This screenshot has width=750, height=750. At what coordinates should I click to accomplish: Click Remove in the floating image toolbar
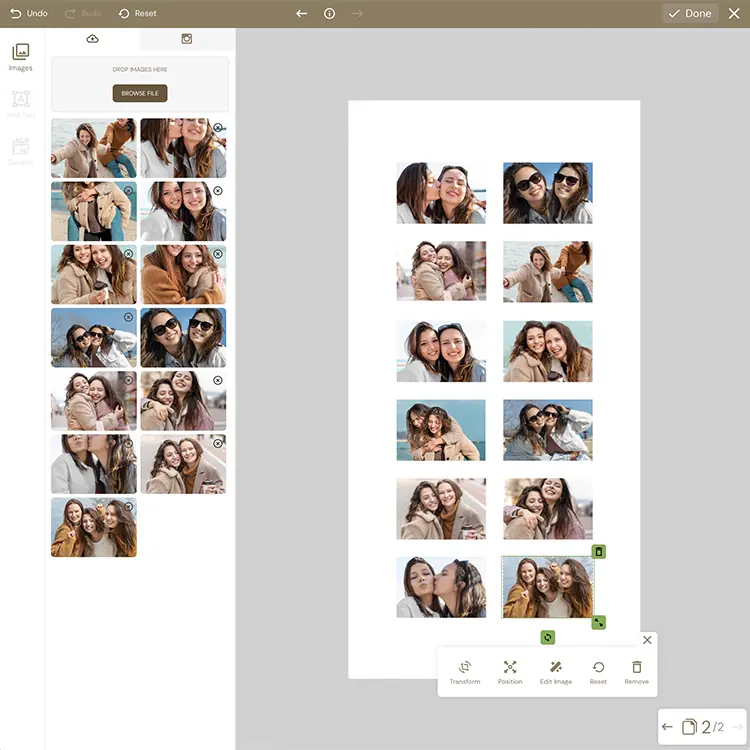(637, 672)
